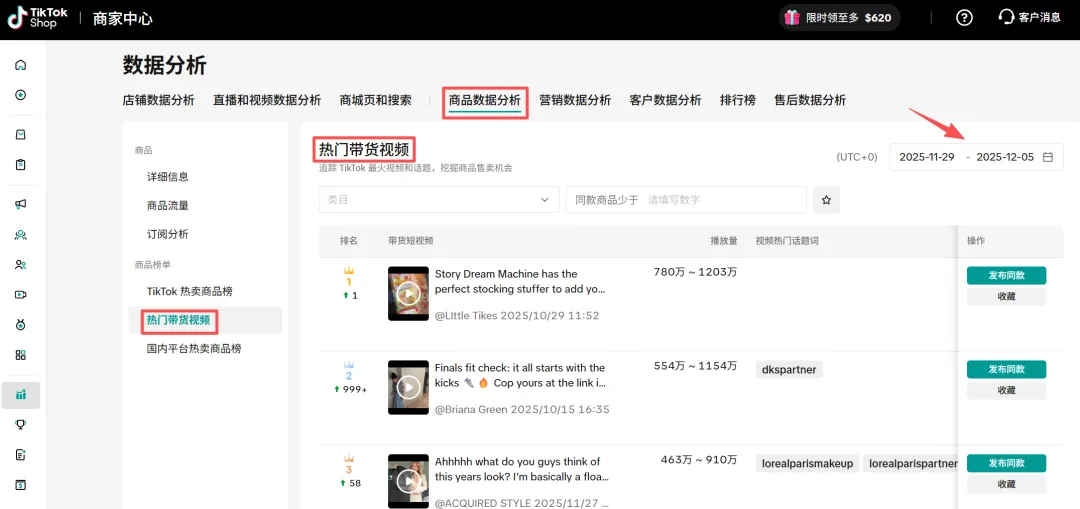The image size is (1080, 509).
Task: Open the home icon in left sidebar
Action: point(20,65)
